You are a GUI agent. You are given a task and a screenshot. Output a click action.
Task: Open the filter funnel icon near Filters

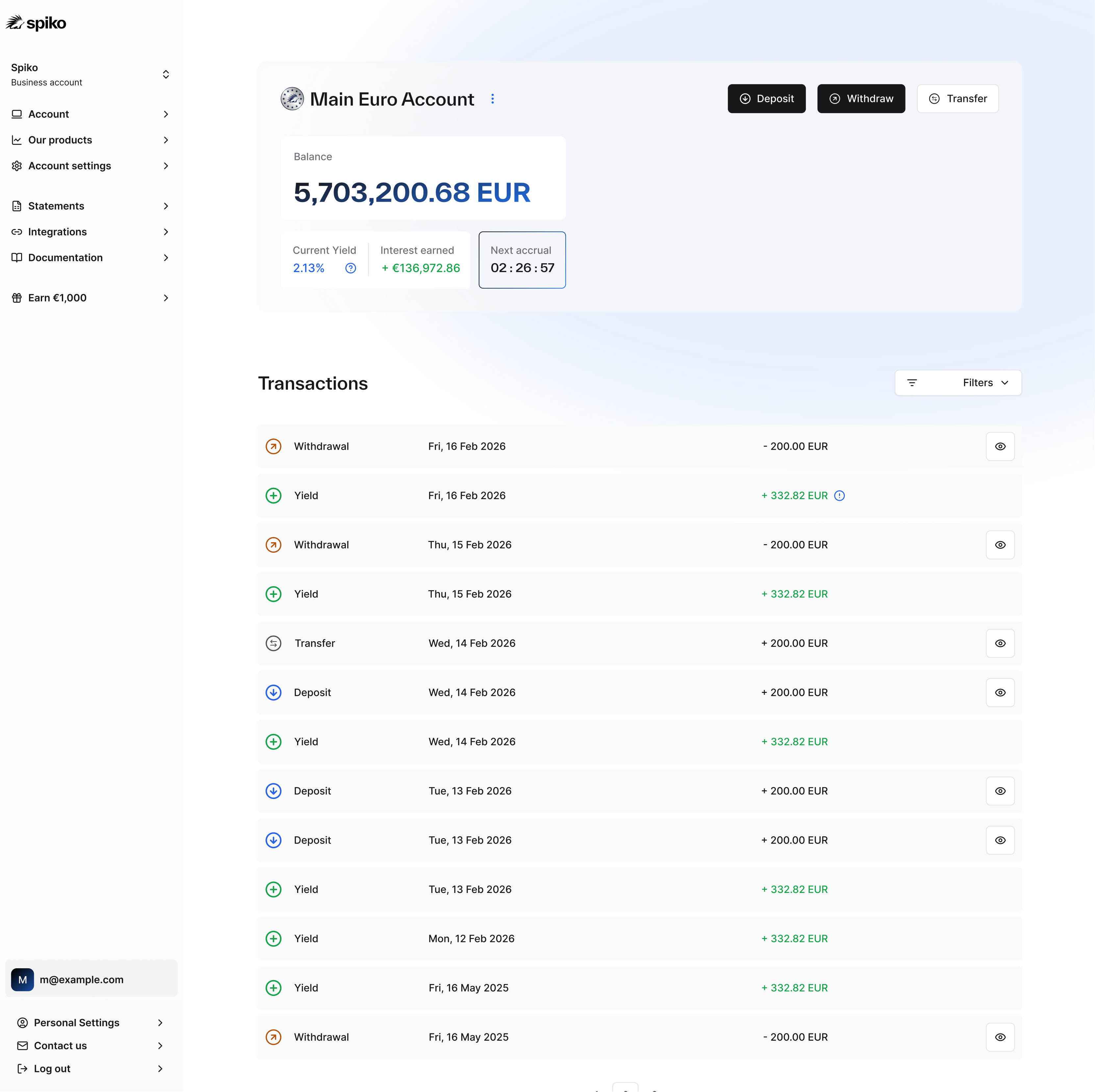pos(912,383)
